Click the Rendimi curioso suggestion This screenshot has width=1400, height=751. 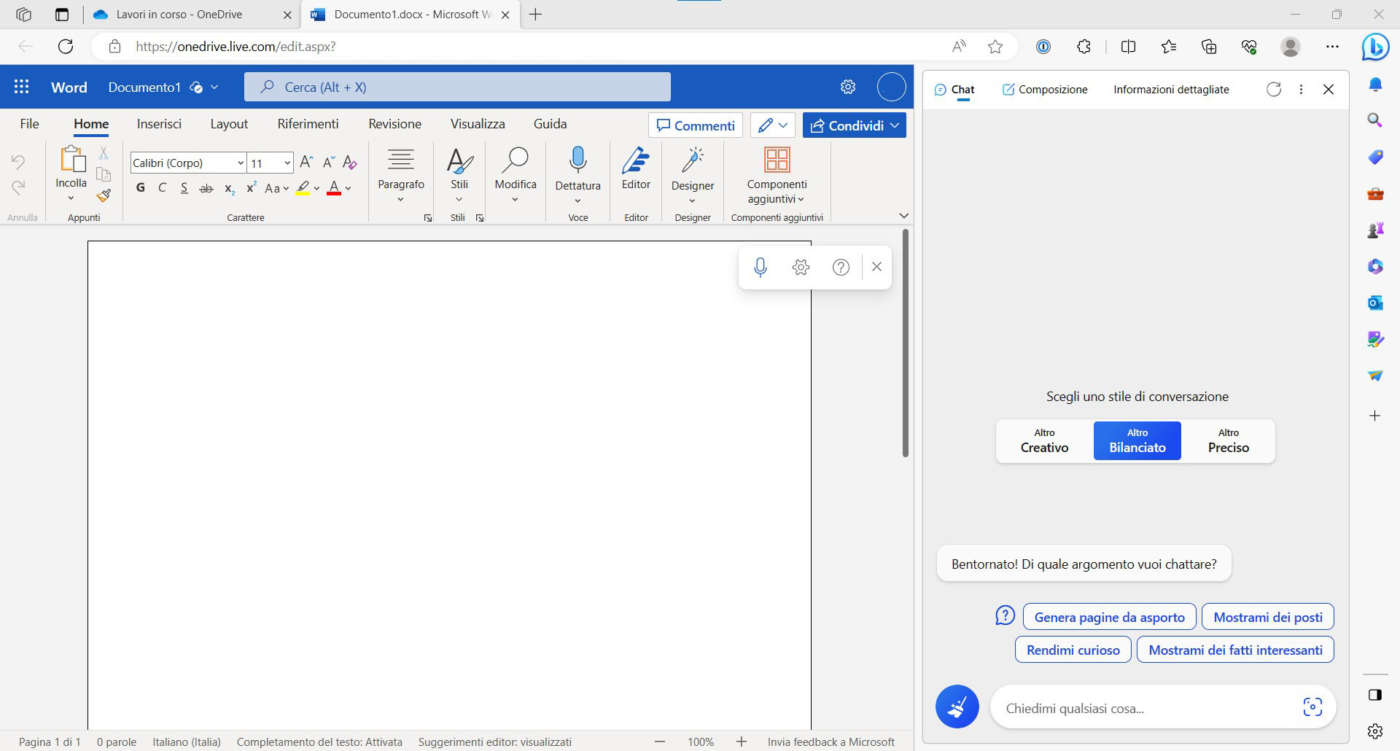point(1073,650)
